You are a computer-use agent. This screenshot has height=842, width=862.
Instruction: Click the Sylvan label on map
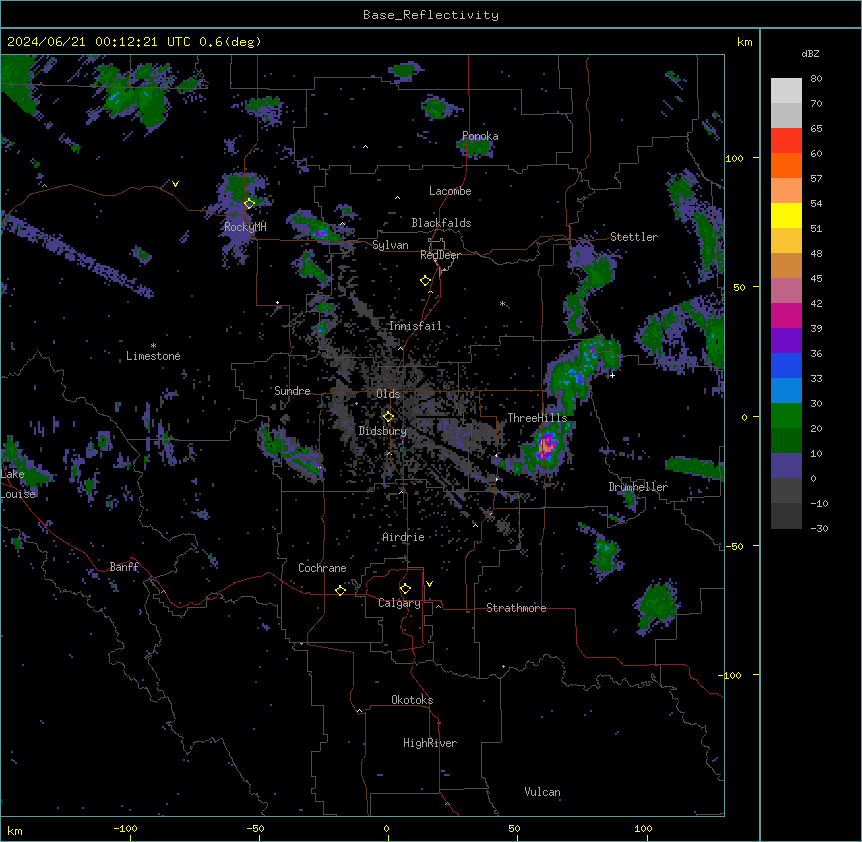[x=390, y=245]
